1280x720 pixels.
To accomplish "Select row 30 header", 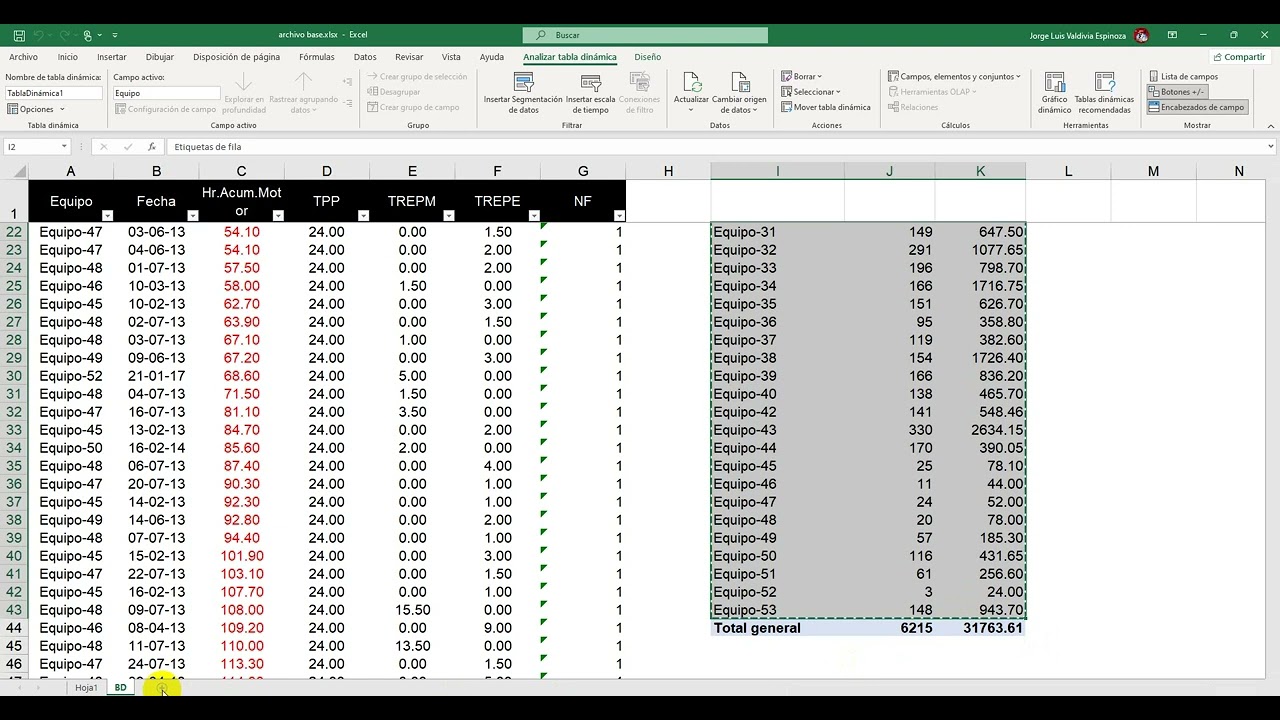I will 14,376.
